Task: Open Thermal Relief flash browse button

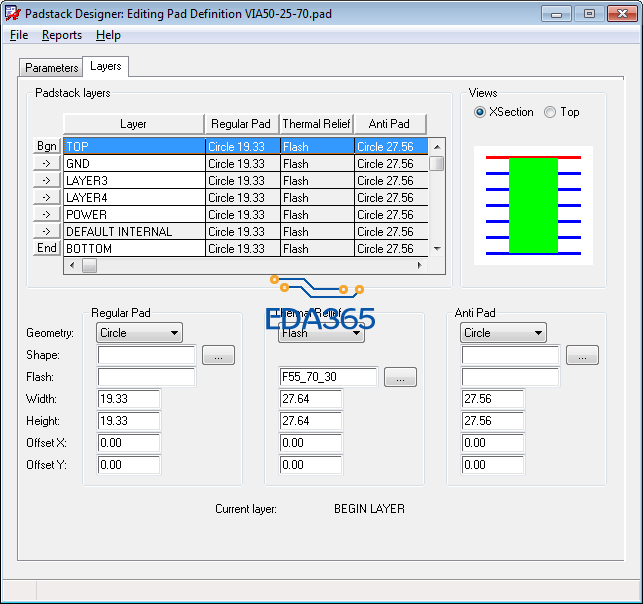Action: pos(400,377)
